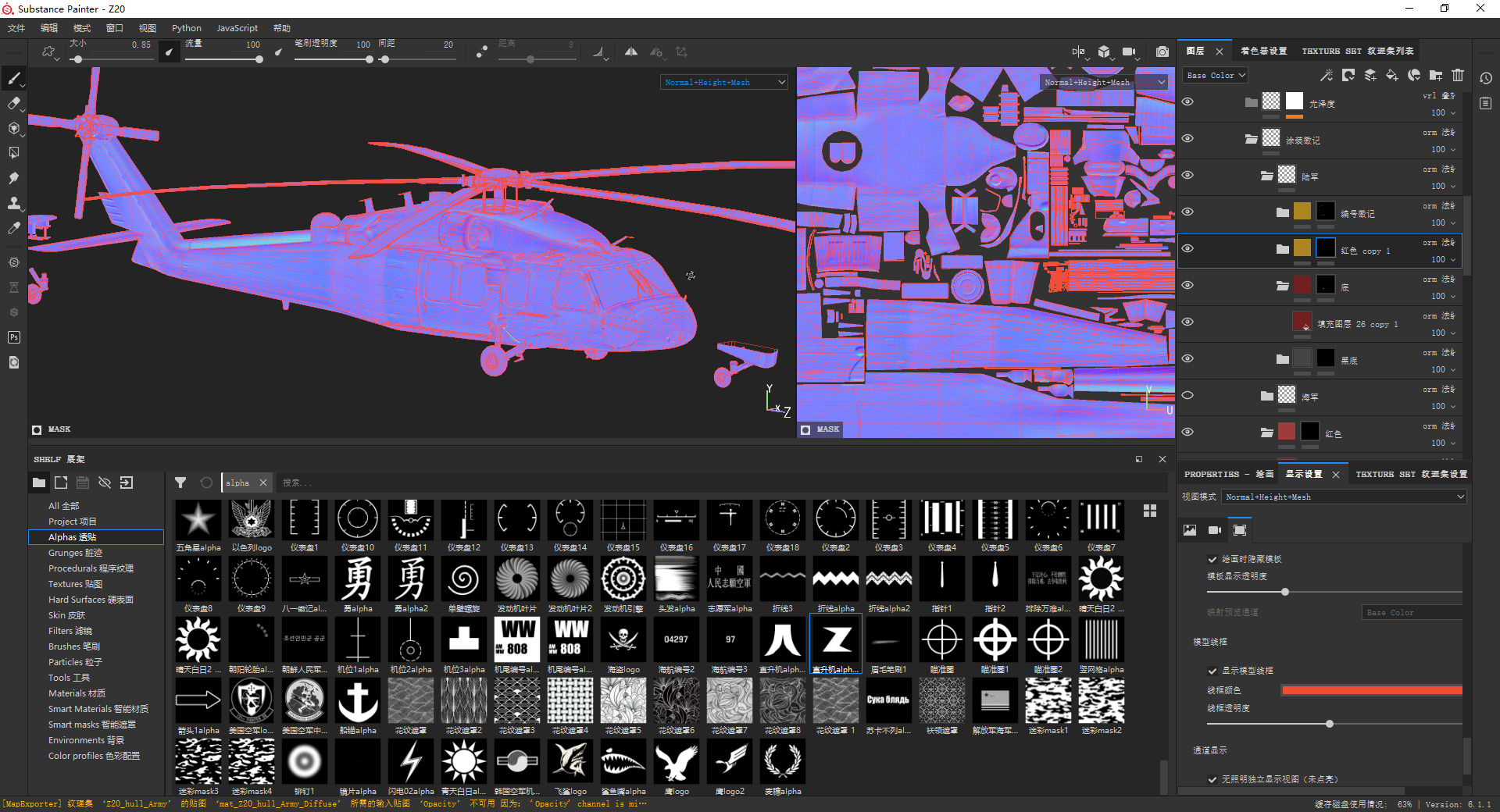Collapse the 底 folder
The height and width of the screenshot is (812, 1500).
pyautogui.click(x=1282, y=285)
